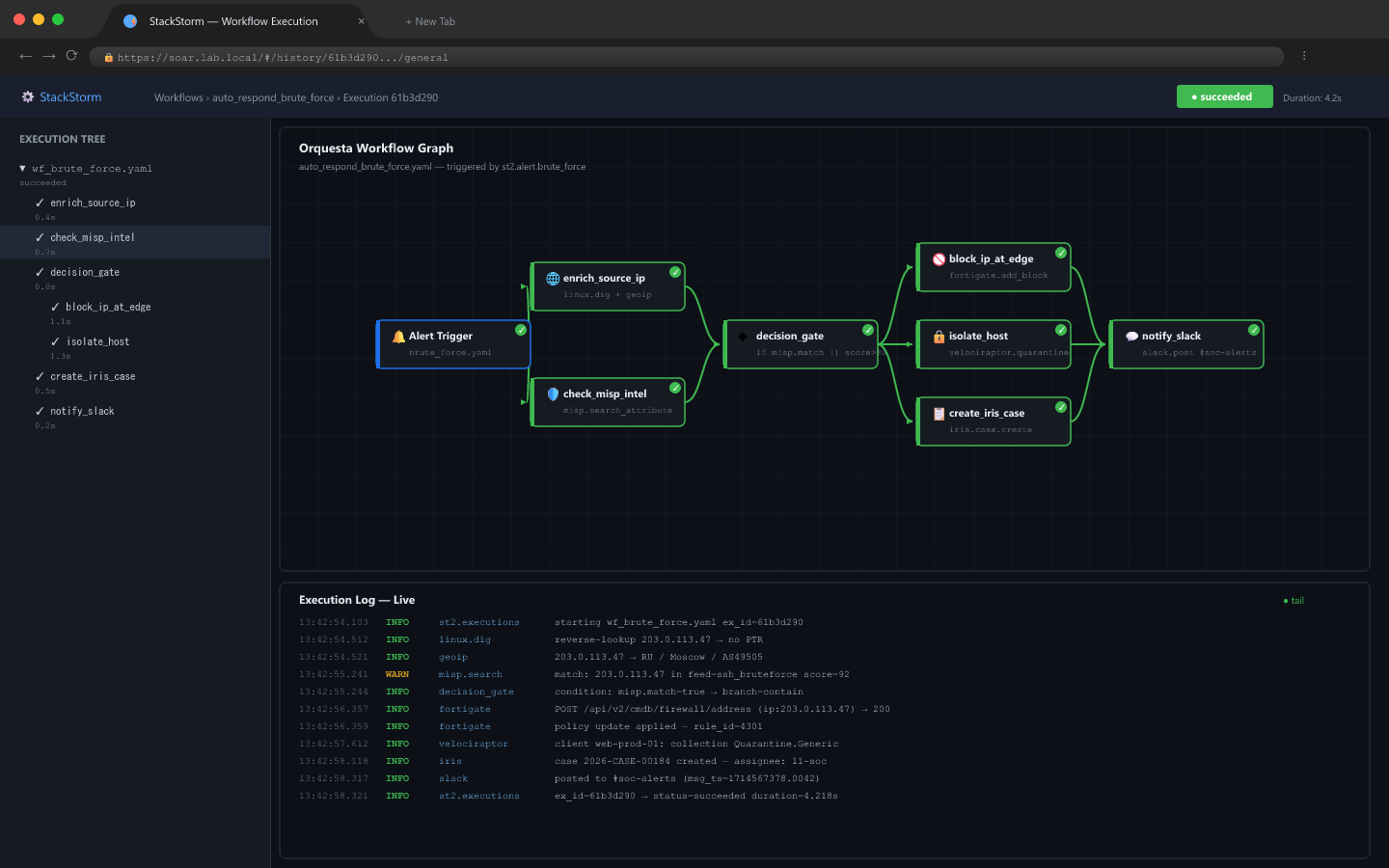Click the 'Duration: 4.2s' label
Screen dimensions: 1389x868
1312,97
